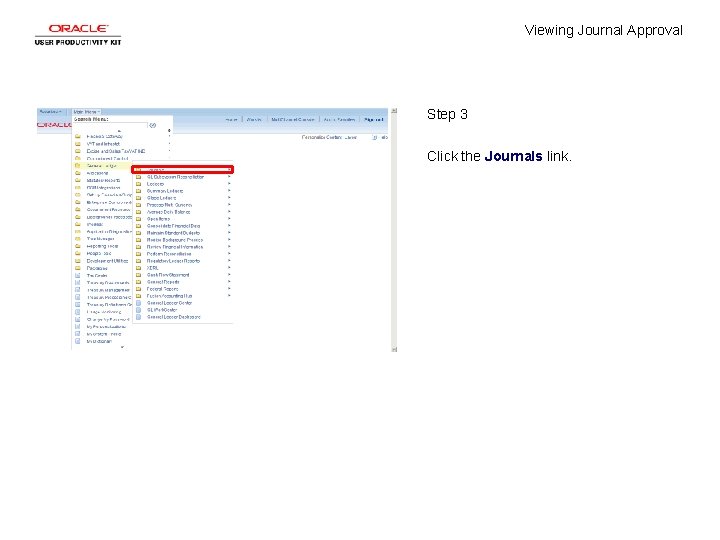Select the Reporting Tools menu folder
Viewport: 720px width, 540px height.
[x=102, y=246]
